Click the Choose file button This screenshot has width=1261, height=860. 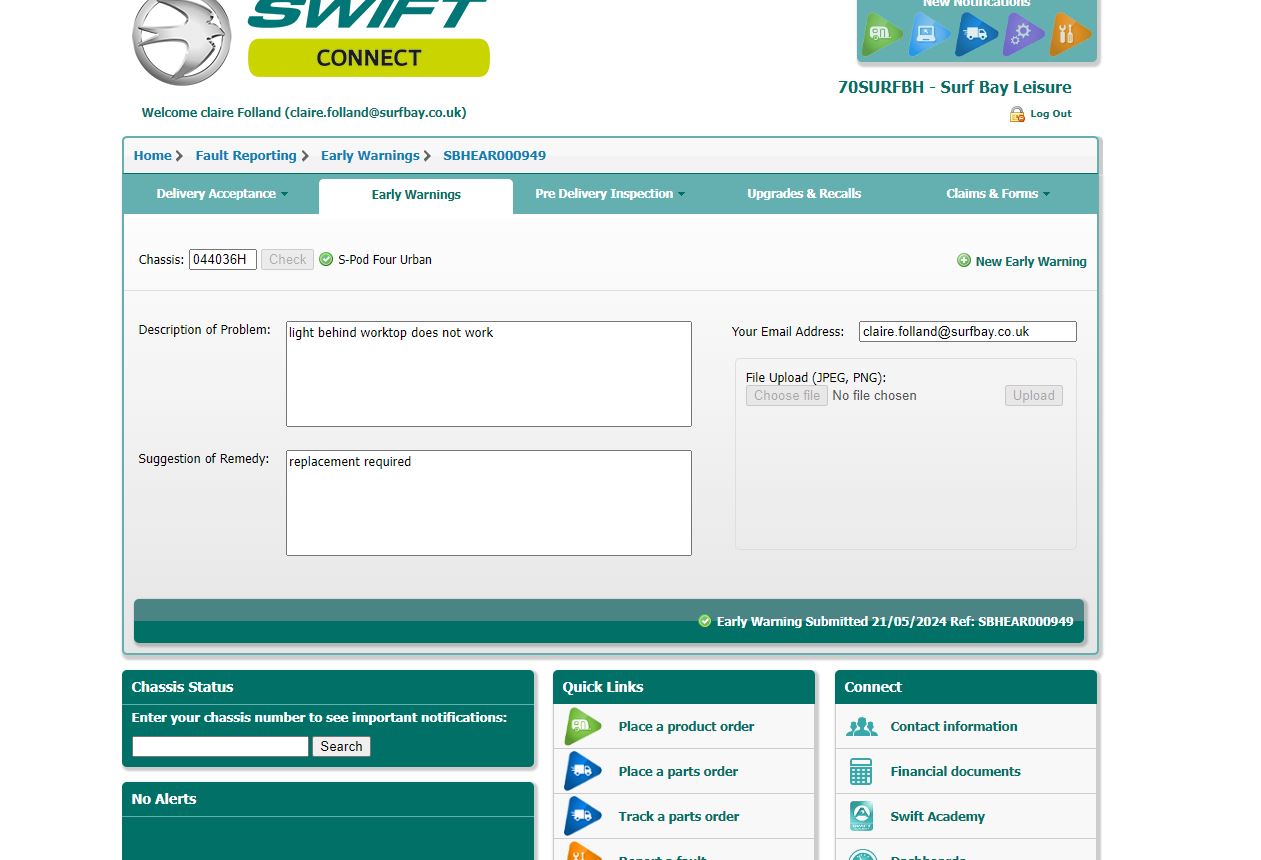tap(787, 395)
